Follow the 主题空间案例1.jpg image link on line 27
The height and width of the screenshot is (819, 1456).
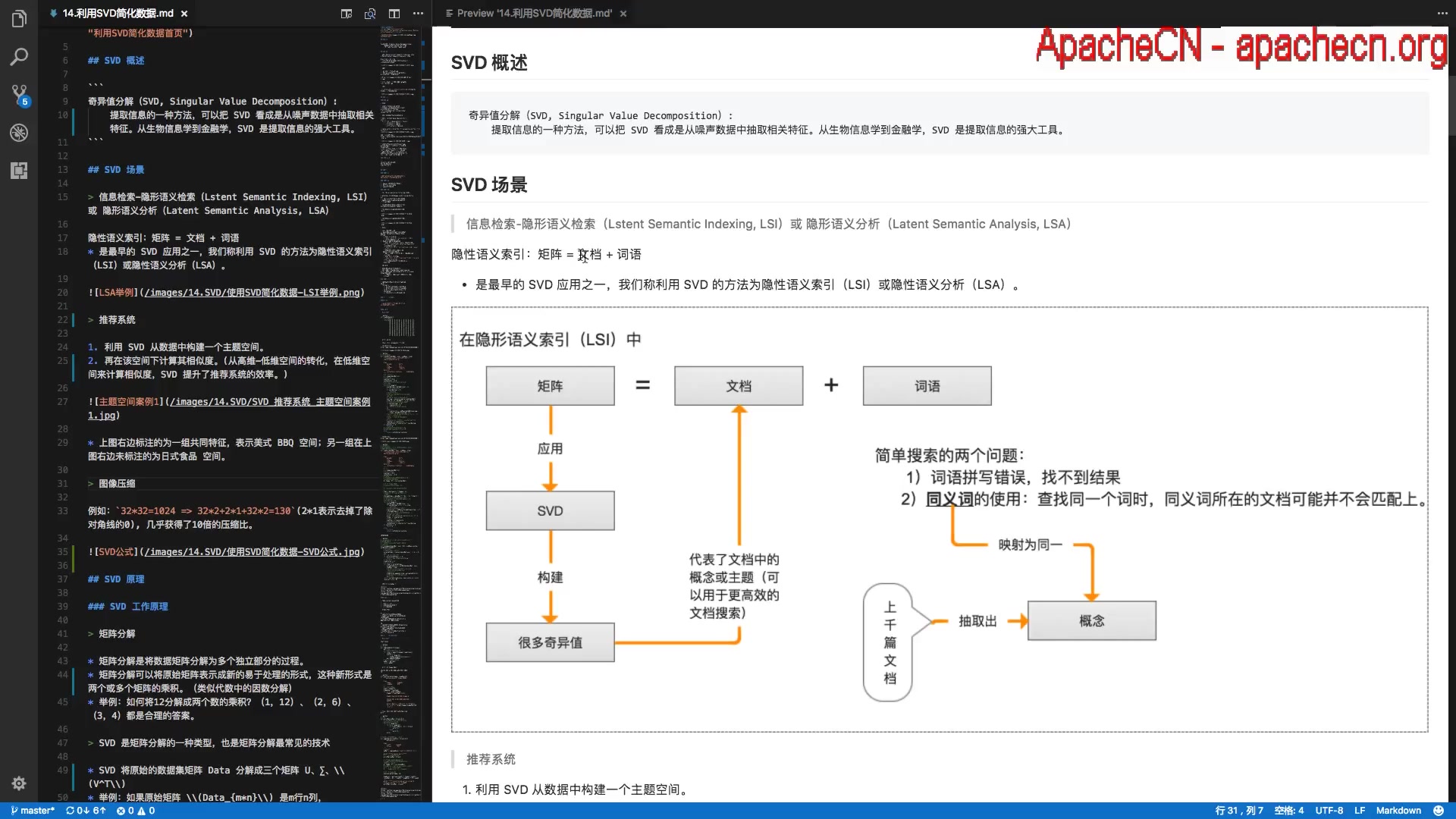(x=229, y=409)
